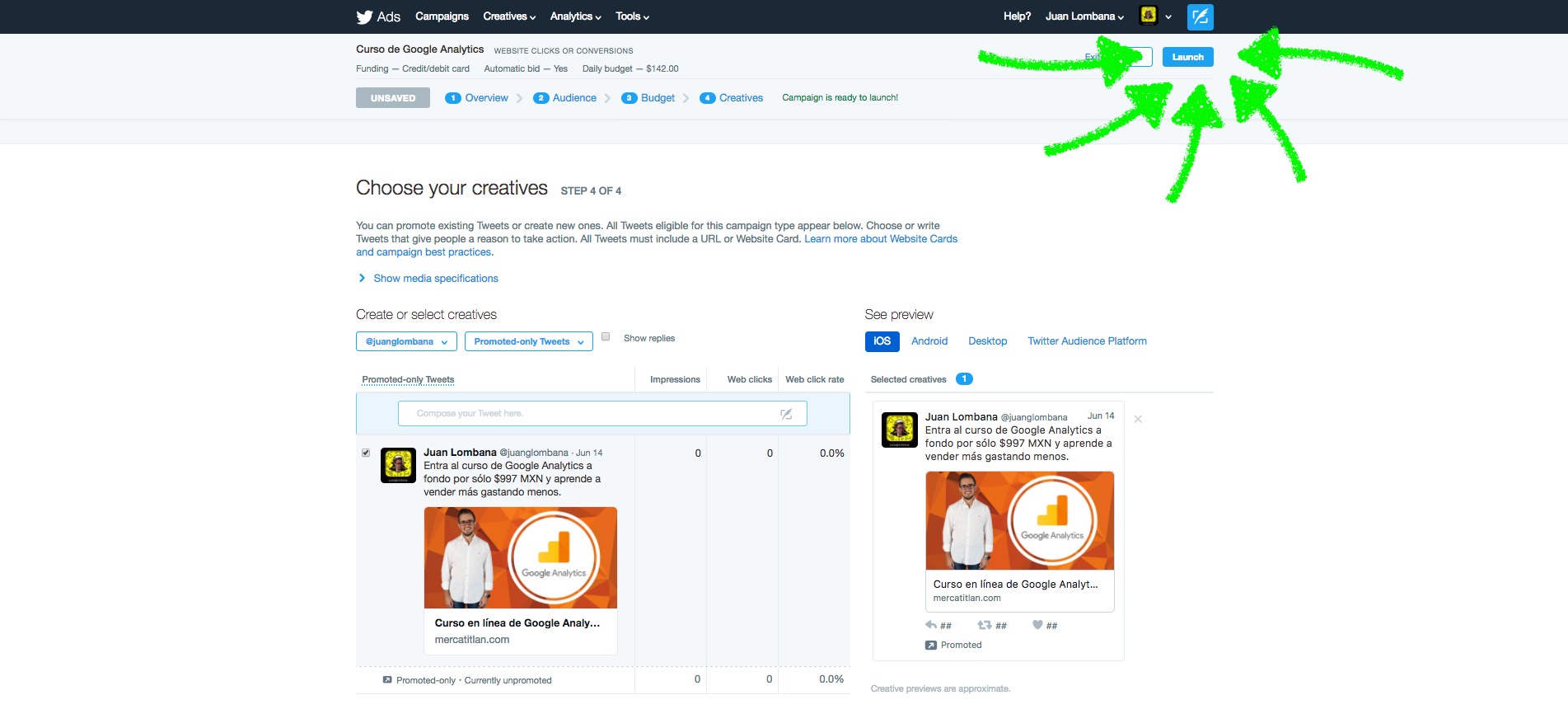Open the @juanglombana account selector
Screen dimensions: 1568x728
pyautogui.click(x=406, y=341)
